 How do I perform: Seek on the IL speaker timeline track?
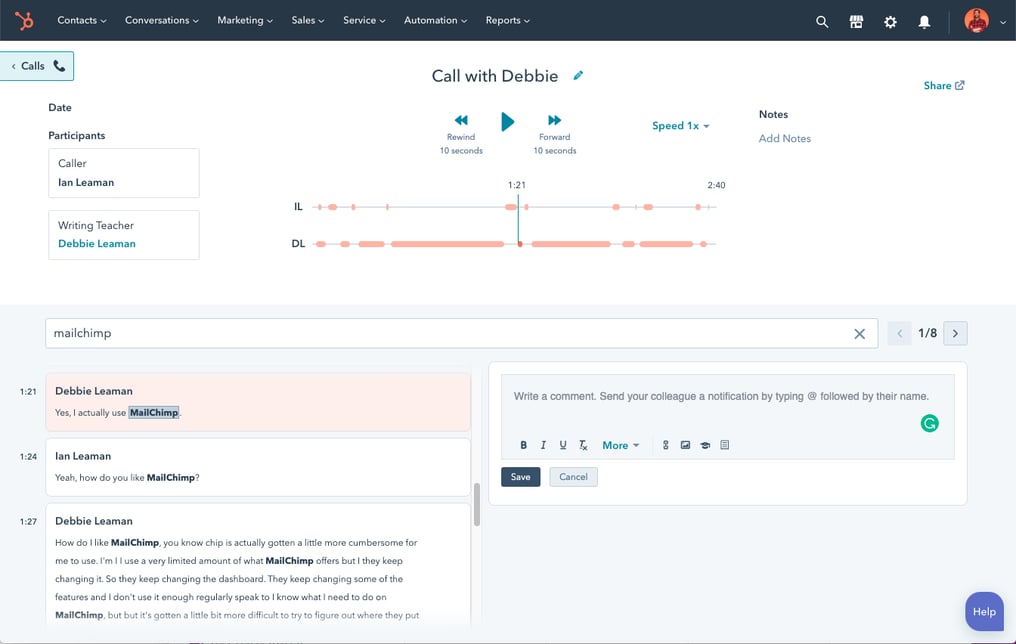tap(514, 207)
